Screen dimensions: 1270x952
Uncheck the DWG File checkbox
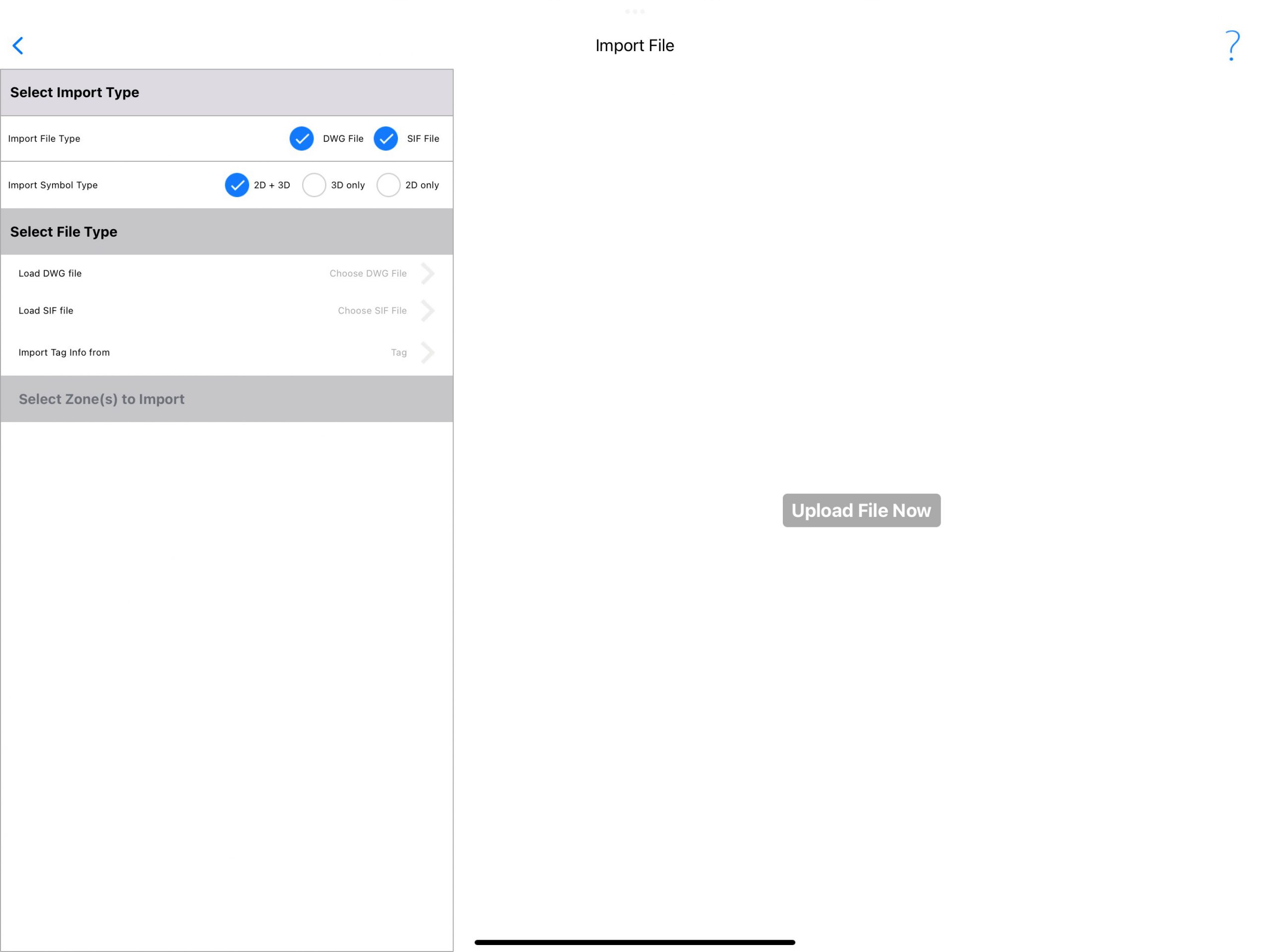pos(302,138)
